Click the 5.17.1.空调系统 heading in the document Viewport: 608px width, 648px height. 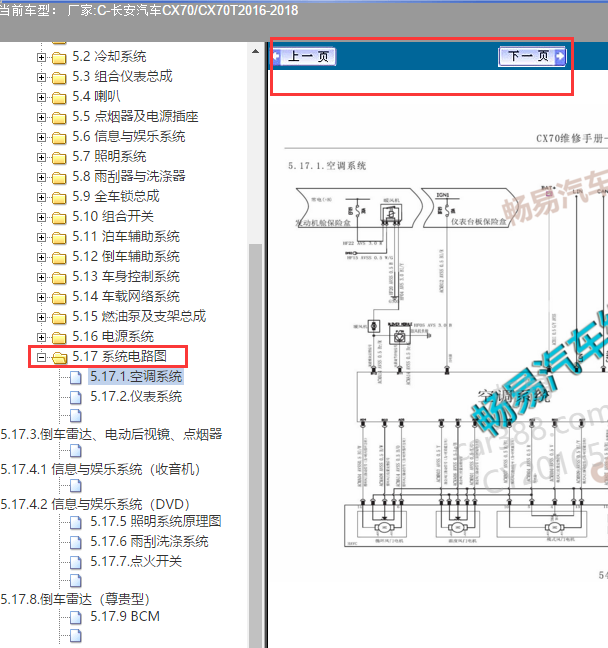tap(327, 166)
